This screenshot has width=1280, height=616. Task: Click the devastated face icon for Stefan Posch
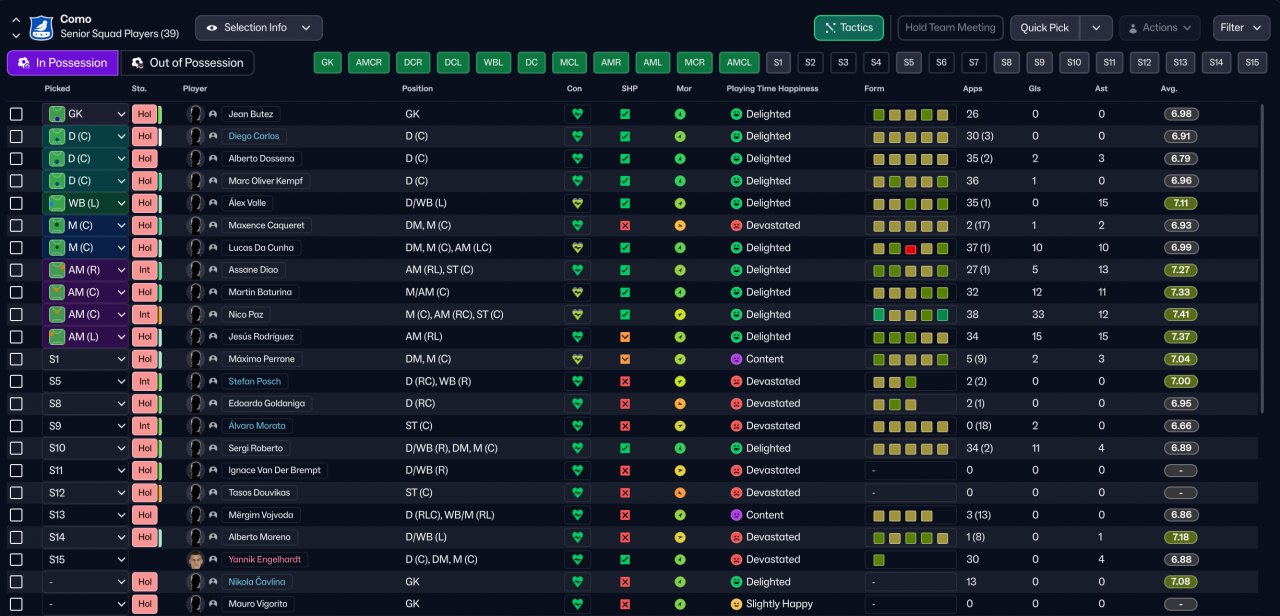[x=736, y=382]
